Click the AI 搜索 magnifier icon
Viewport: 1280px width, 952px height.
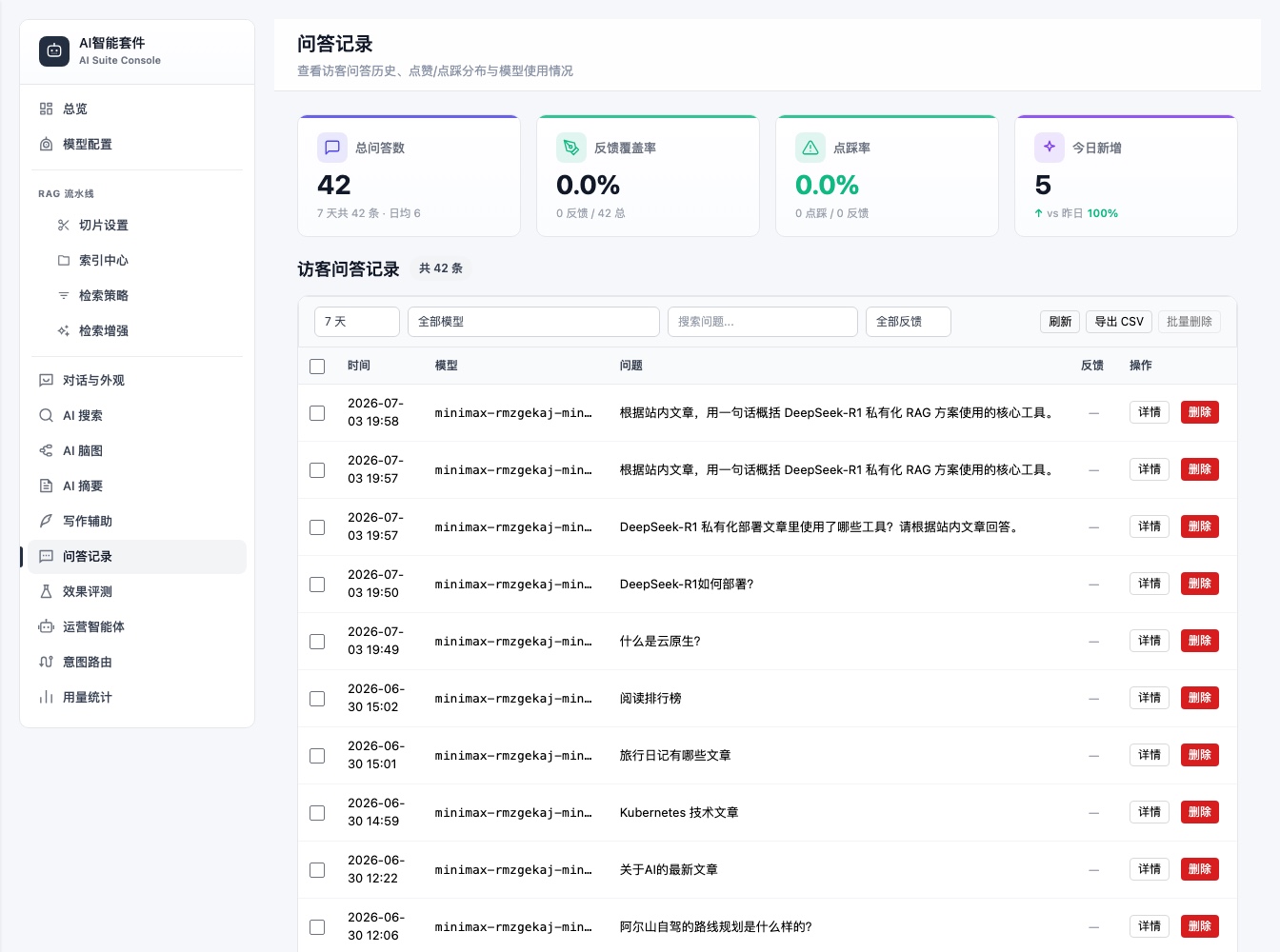point(46,415)
